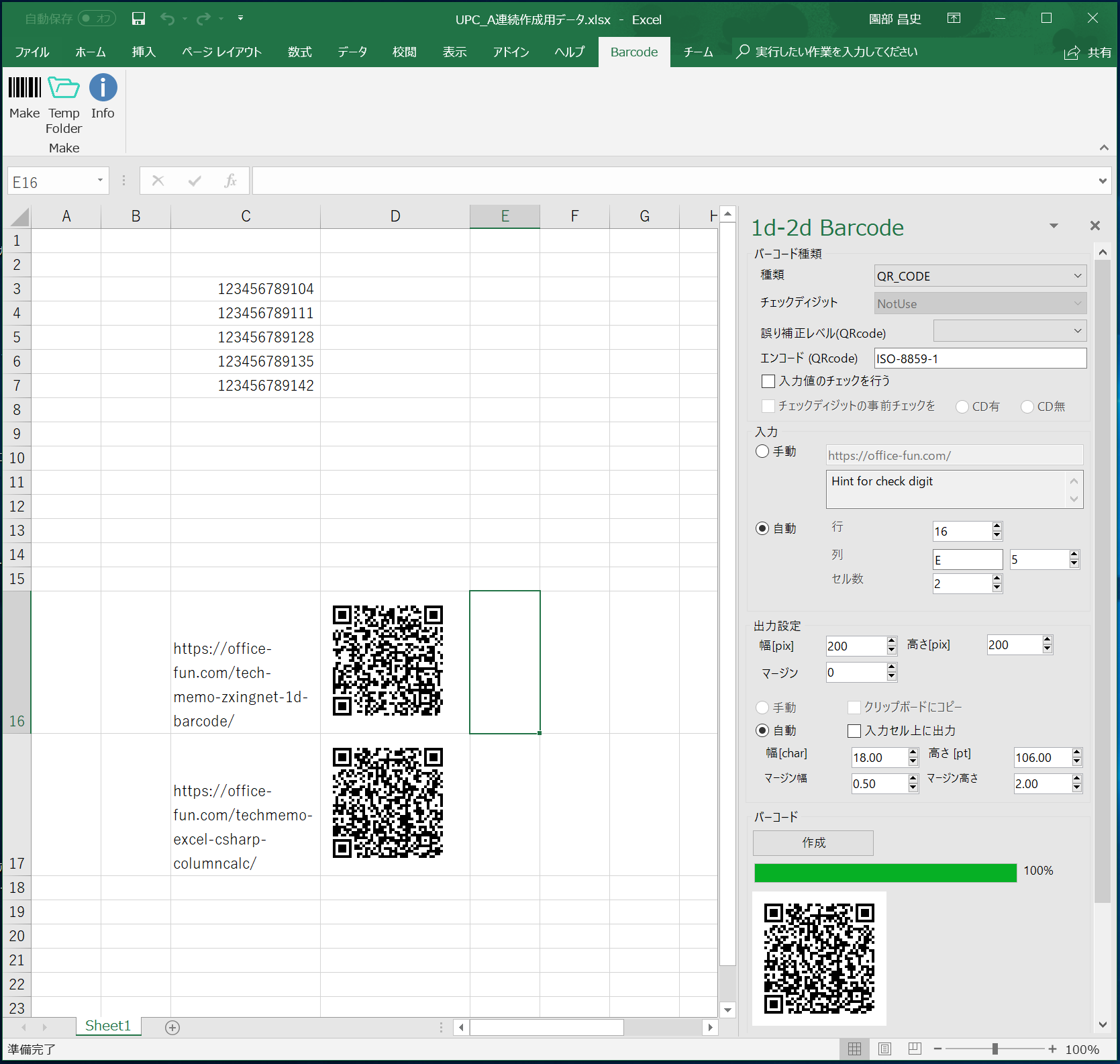Click the green progress bar
This screenshot has height=1064, width=1120.
coord(886,873)
